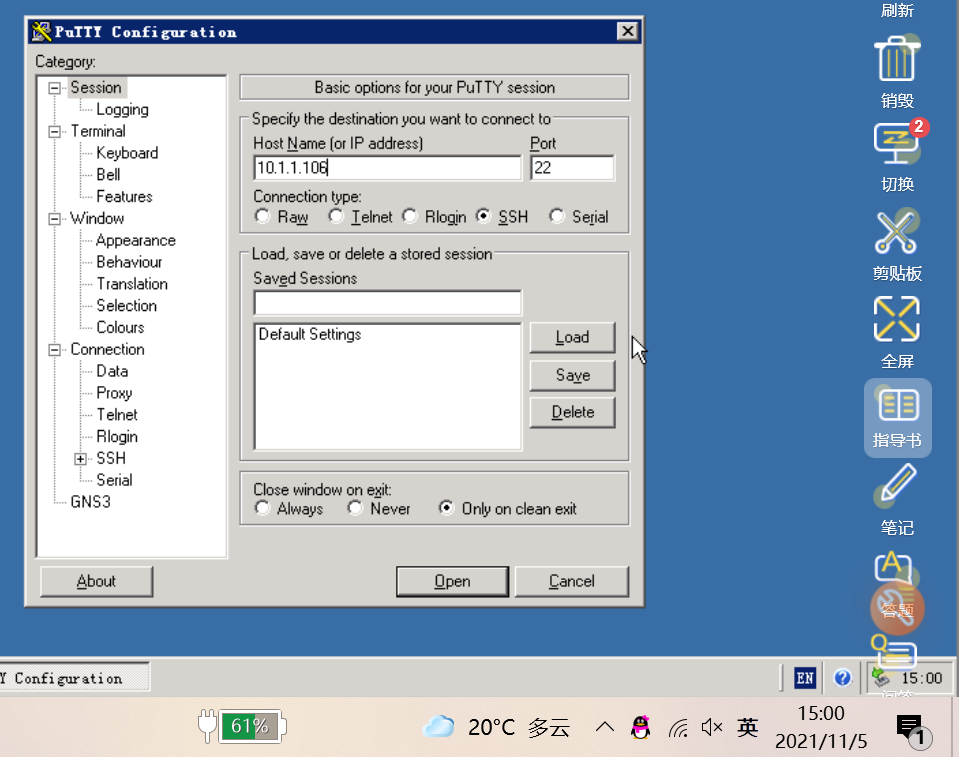Open the Logging category
The height and width of the screenshot is (757, 959).
(x=122, y=109)
